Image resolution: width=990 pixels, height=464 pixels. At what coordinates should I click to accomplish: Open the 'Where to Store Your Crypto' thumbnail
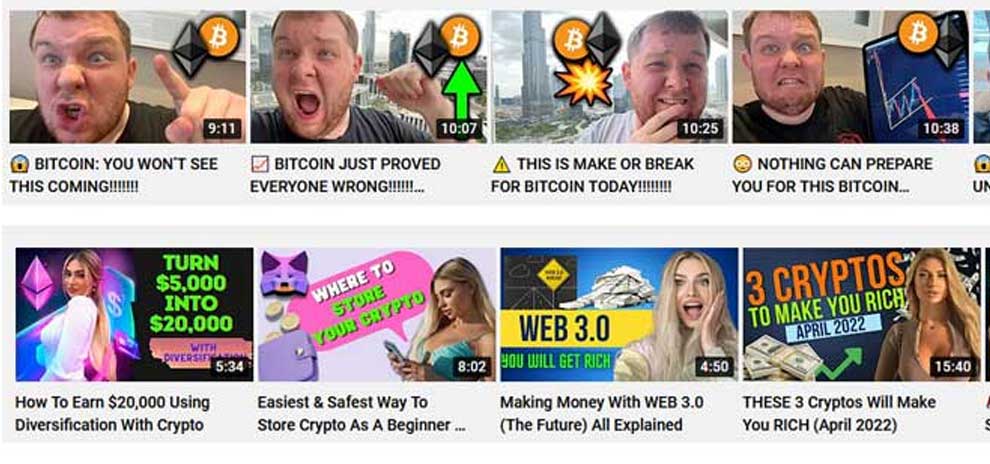(x=377, y=314)
